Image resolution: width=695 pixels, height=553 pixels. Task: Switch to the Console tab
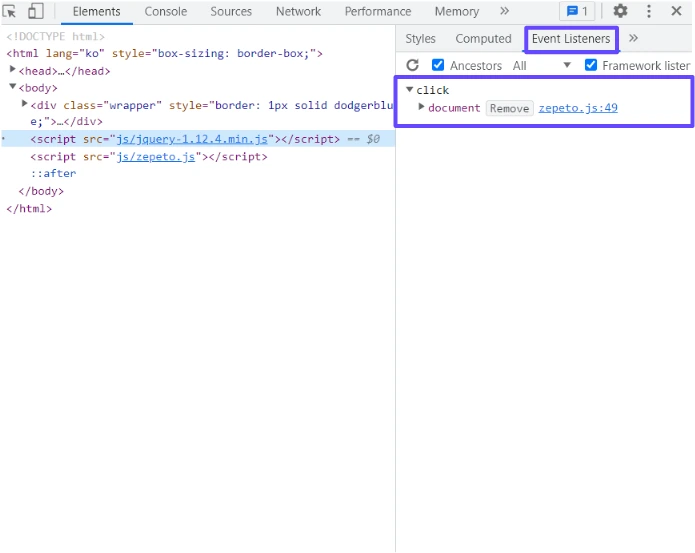165,12
